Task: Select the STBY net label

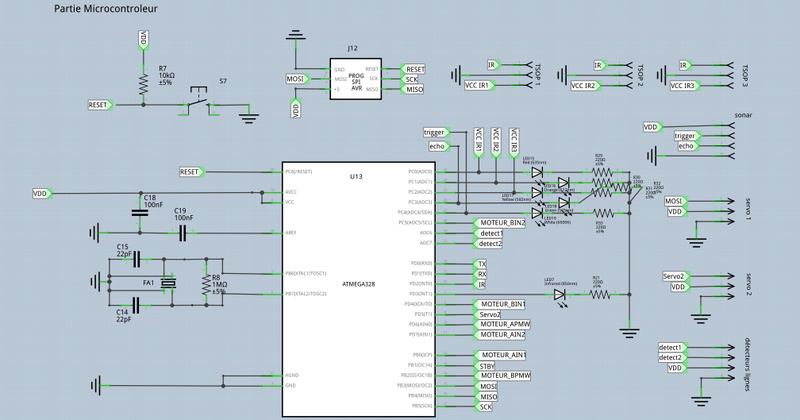Action: pos(486,366)
